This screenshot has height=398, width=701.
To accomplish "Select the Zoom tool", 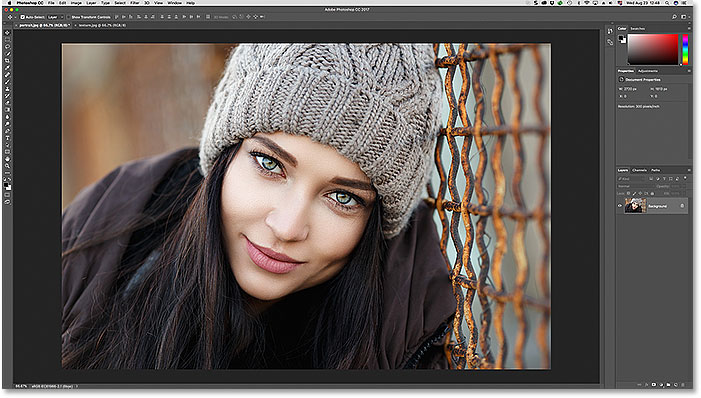I will coord(8,165).
